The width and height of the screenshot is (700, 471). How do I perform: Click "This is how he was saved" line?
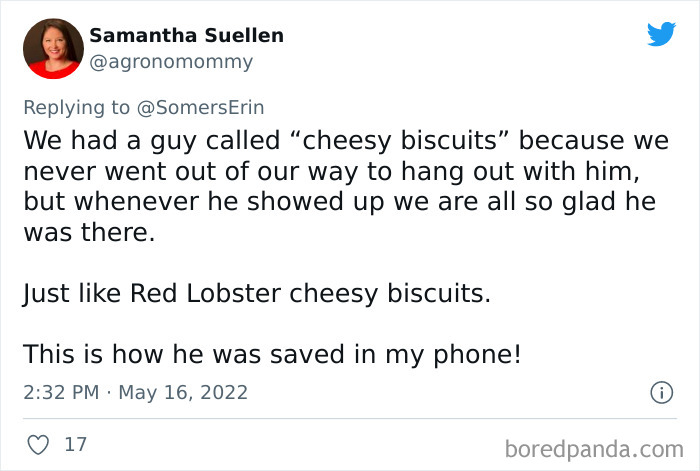tap(272, 354)
